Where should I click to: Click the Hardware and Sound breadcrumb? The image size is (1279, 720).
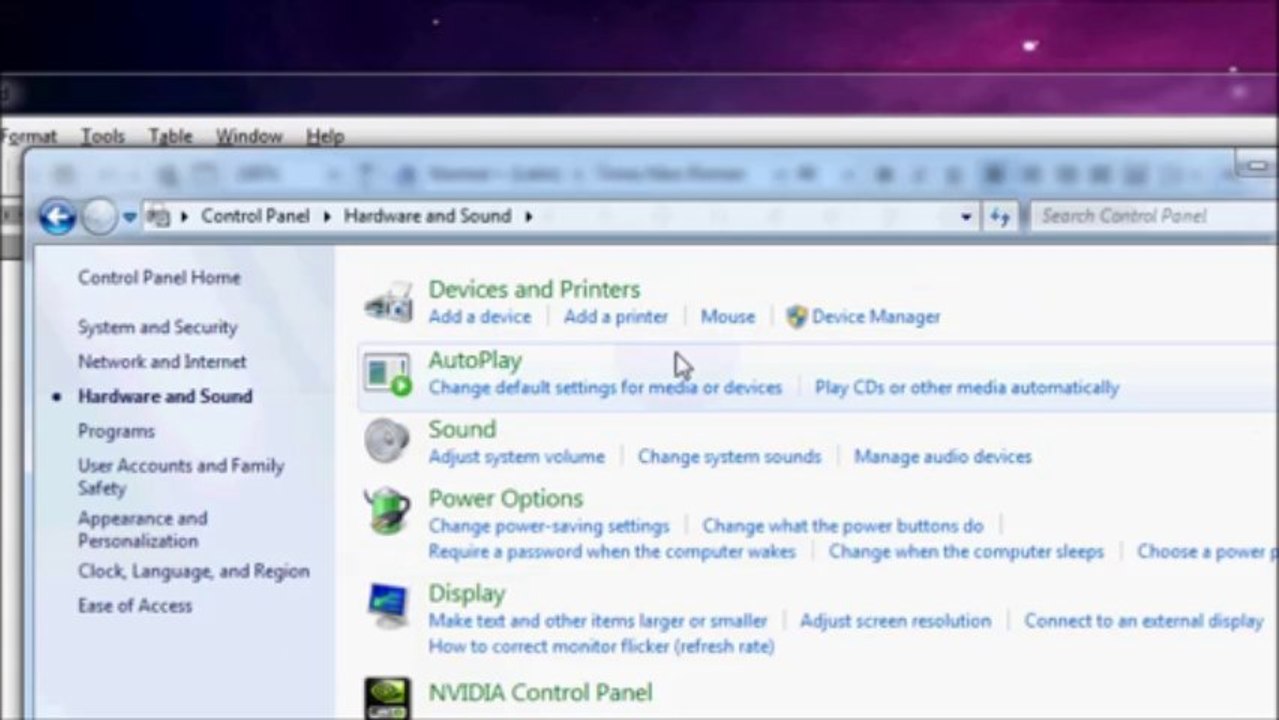pos(427,216)
